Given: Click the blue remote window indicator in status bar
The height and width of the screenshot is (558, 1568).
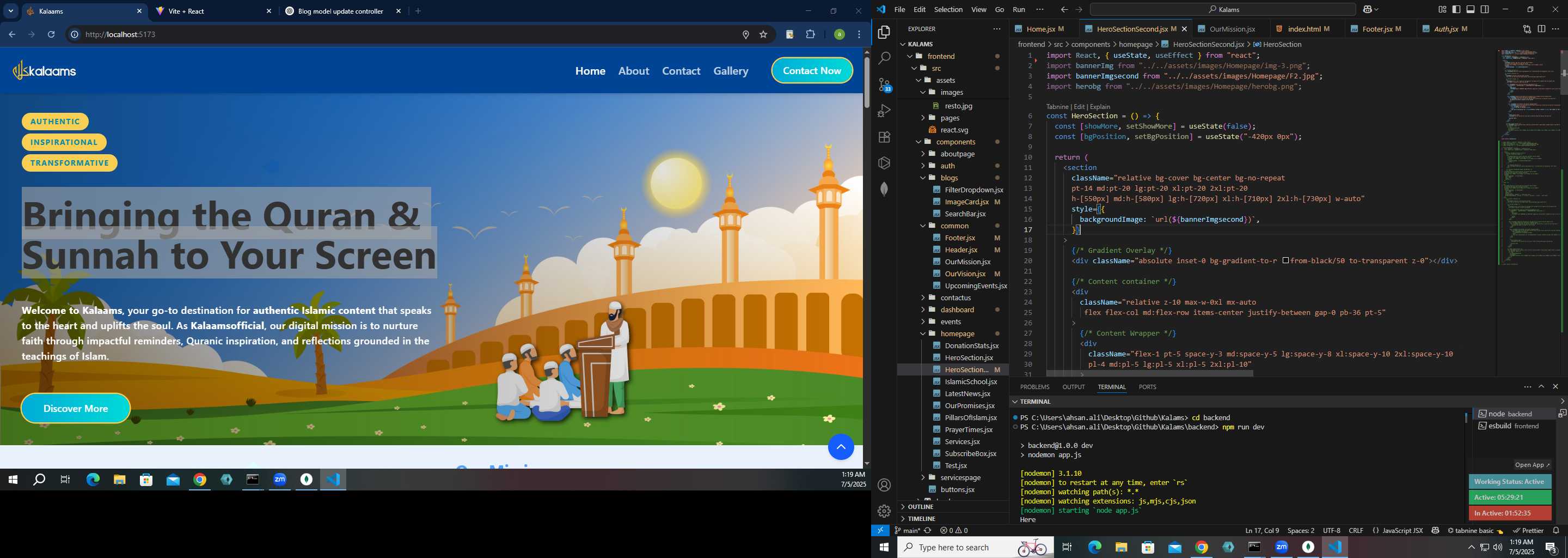Looking at the screenshot, I should (880, 531).
